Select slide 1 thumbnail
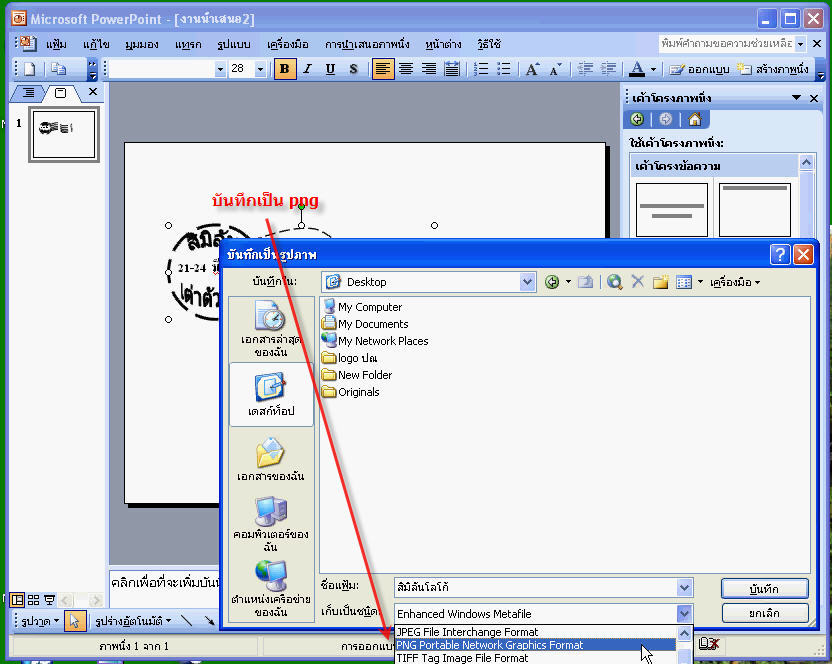Screen dimensions: 832x664 [x=64, y=134]
